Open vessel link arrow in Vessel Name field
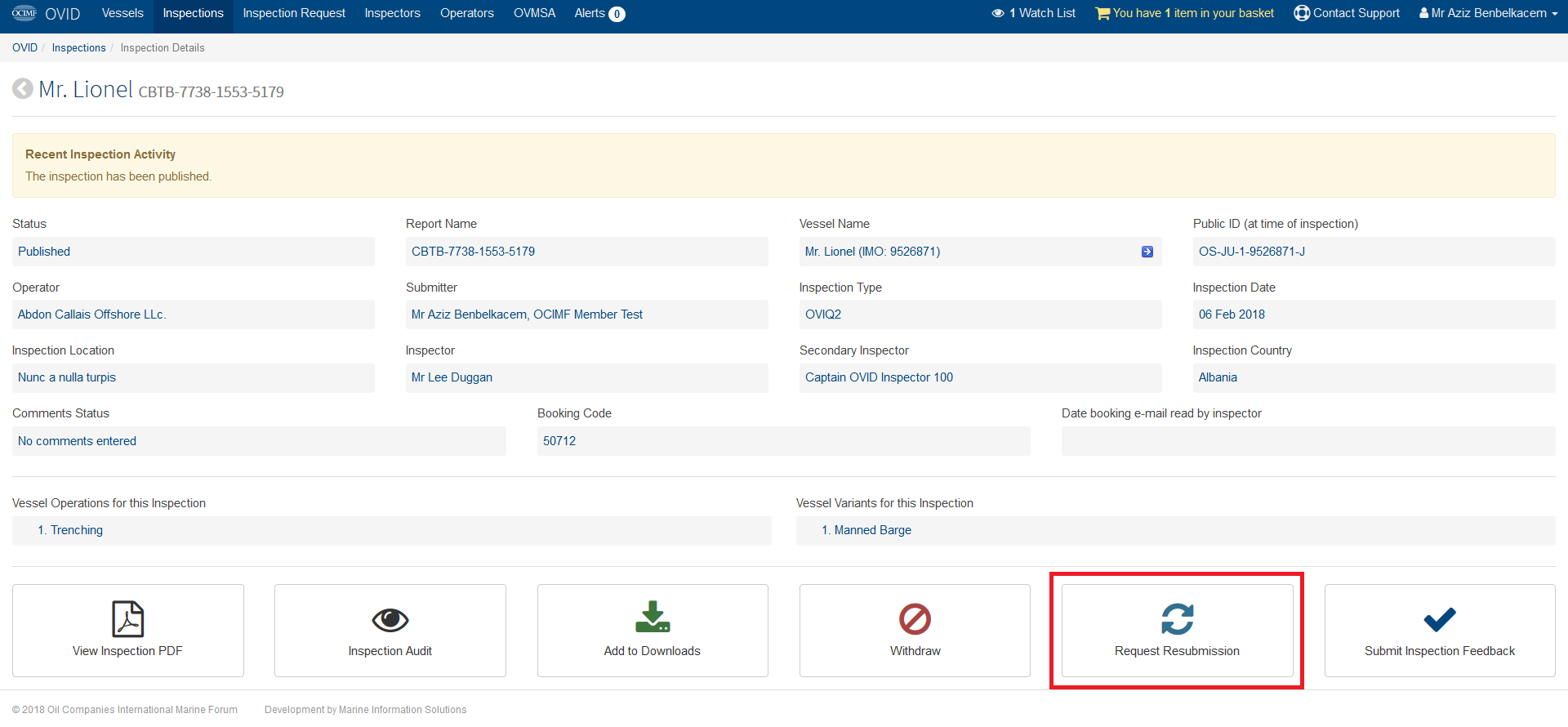Image resolution: width=1568 pixels, height=727 pixels. [1147, 252]
